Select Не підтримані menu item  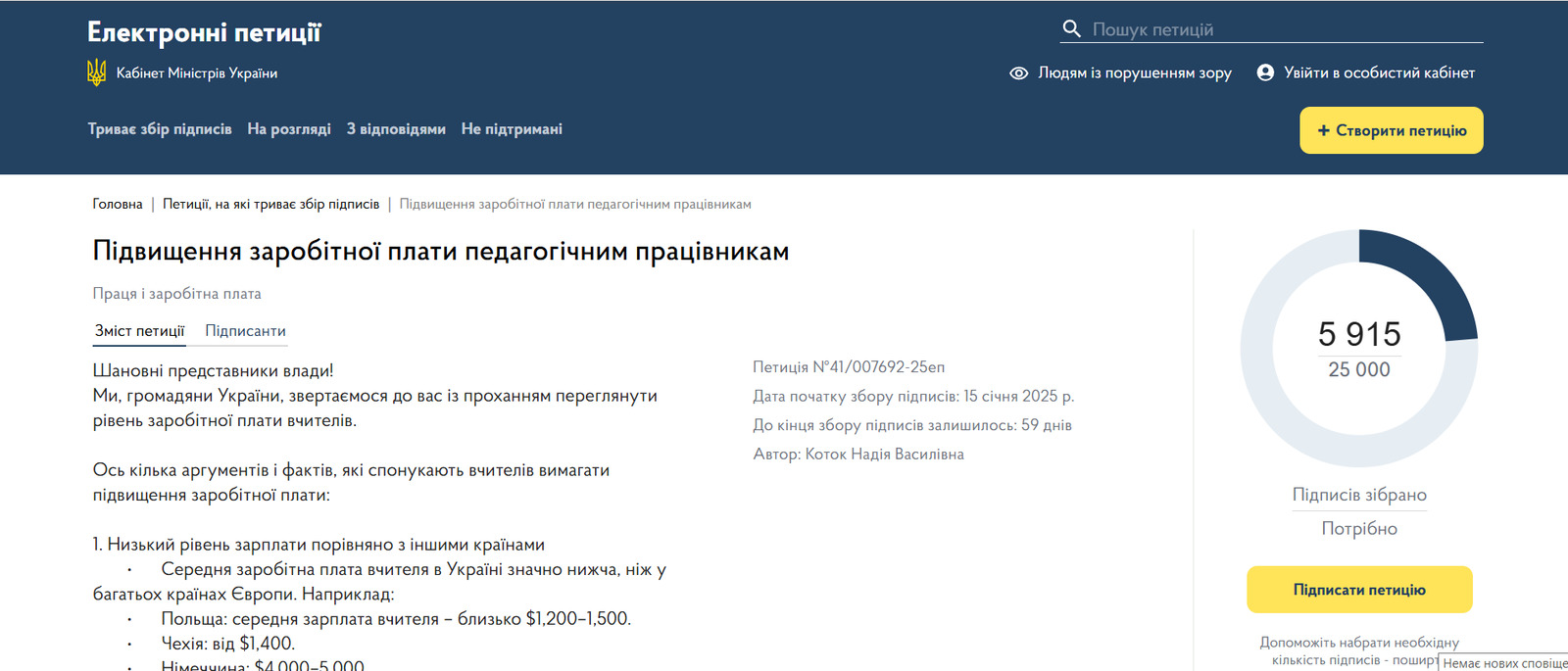pos(512,129)
